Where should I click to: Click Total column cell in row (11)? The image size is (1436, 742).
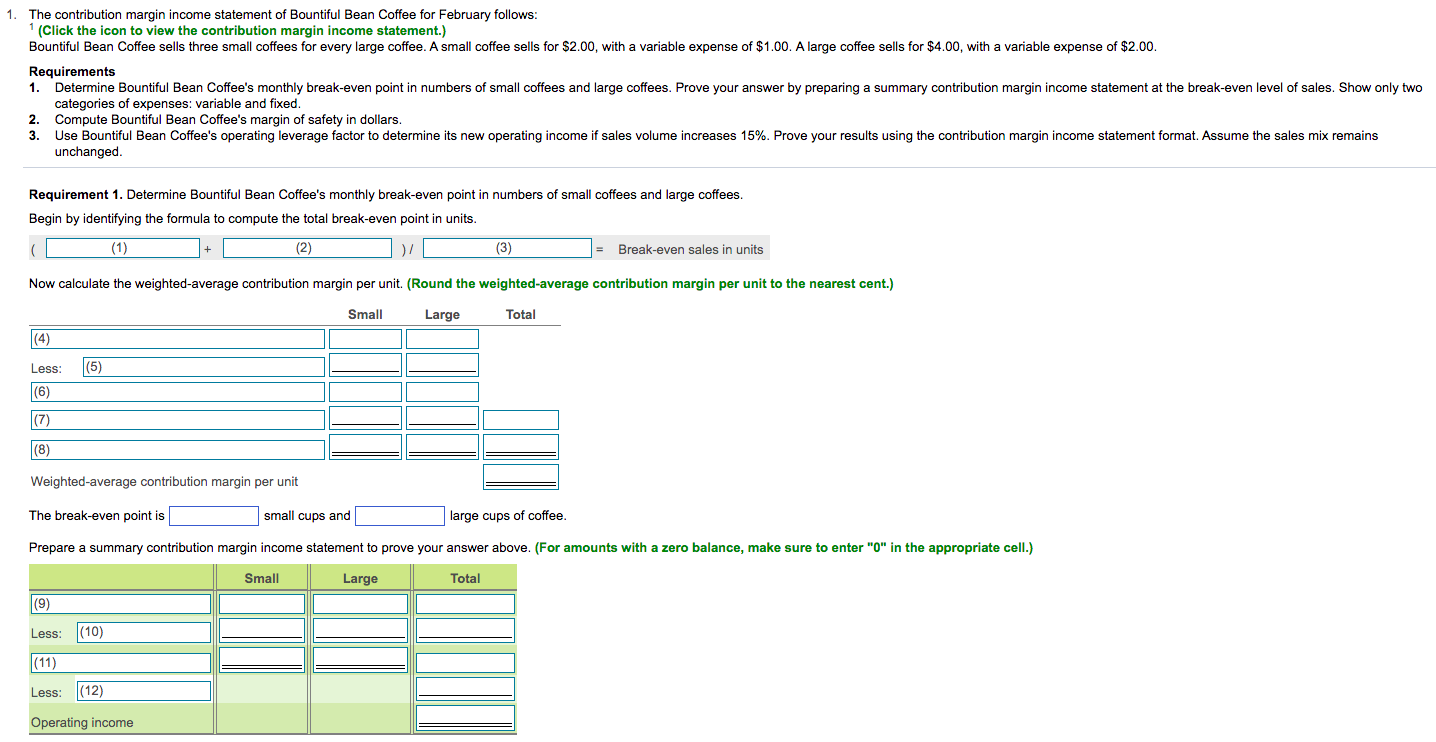(x=465, y=663)
